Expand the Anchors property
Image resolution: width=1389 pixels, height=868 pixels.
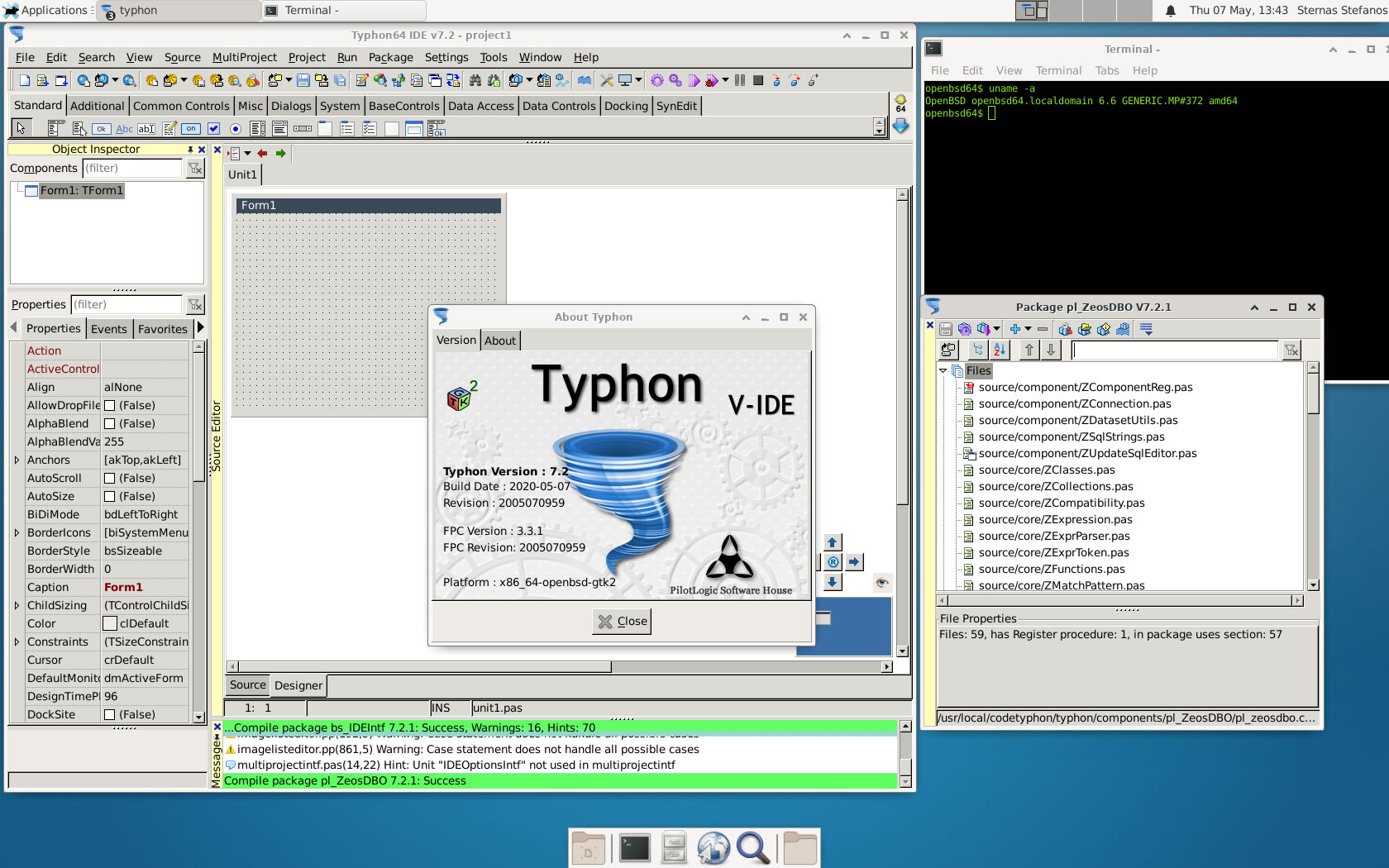17,460
